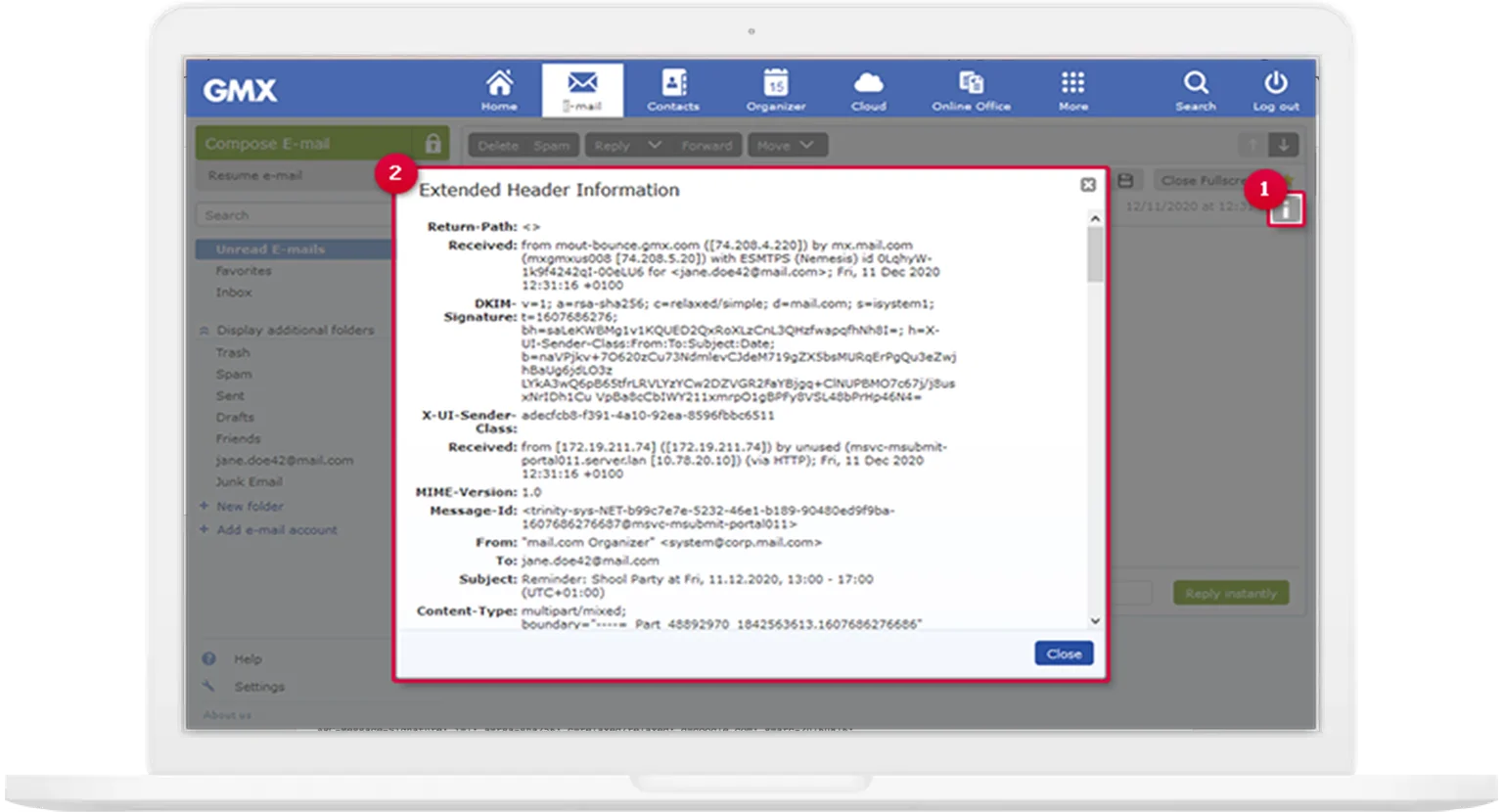This screenshot has width=1503, height=812.
Task: Click the Help question mark icon
Action: pos(208,658)
